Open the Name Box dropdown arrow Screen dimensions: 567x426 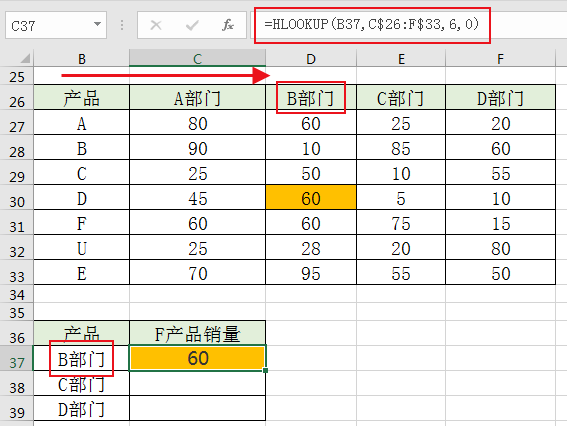97,24
